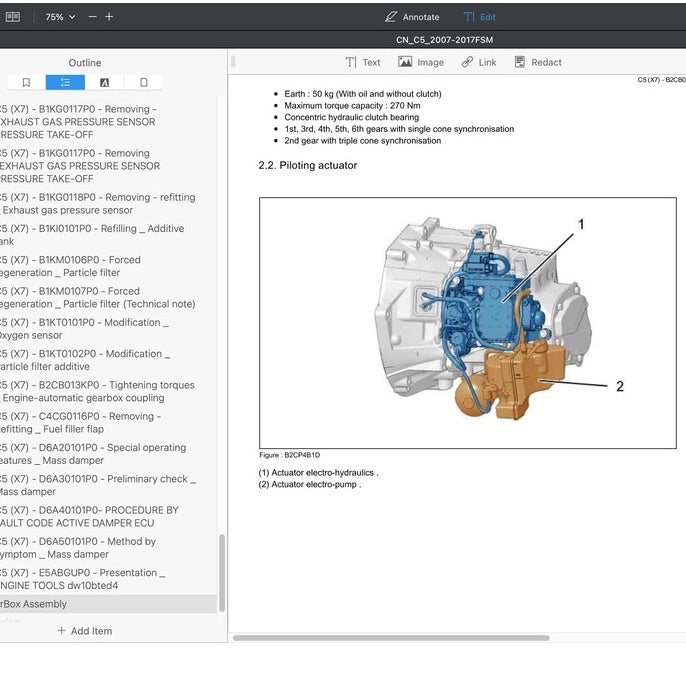Open D6A20101P0 Mass damper outline entry
686x686 pixels.
click(x=93, y=454)
